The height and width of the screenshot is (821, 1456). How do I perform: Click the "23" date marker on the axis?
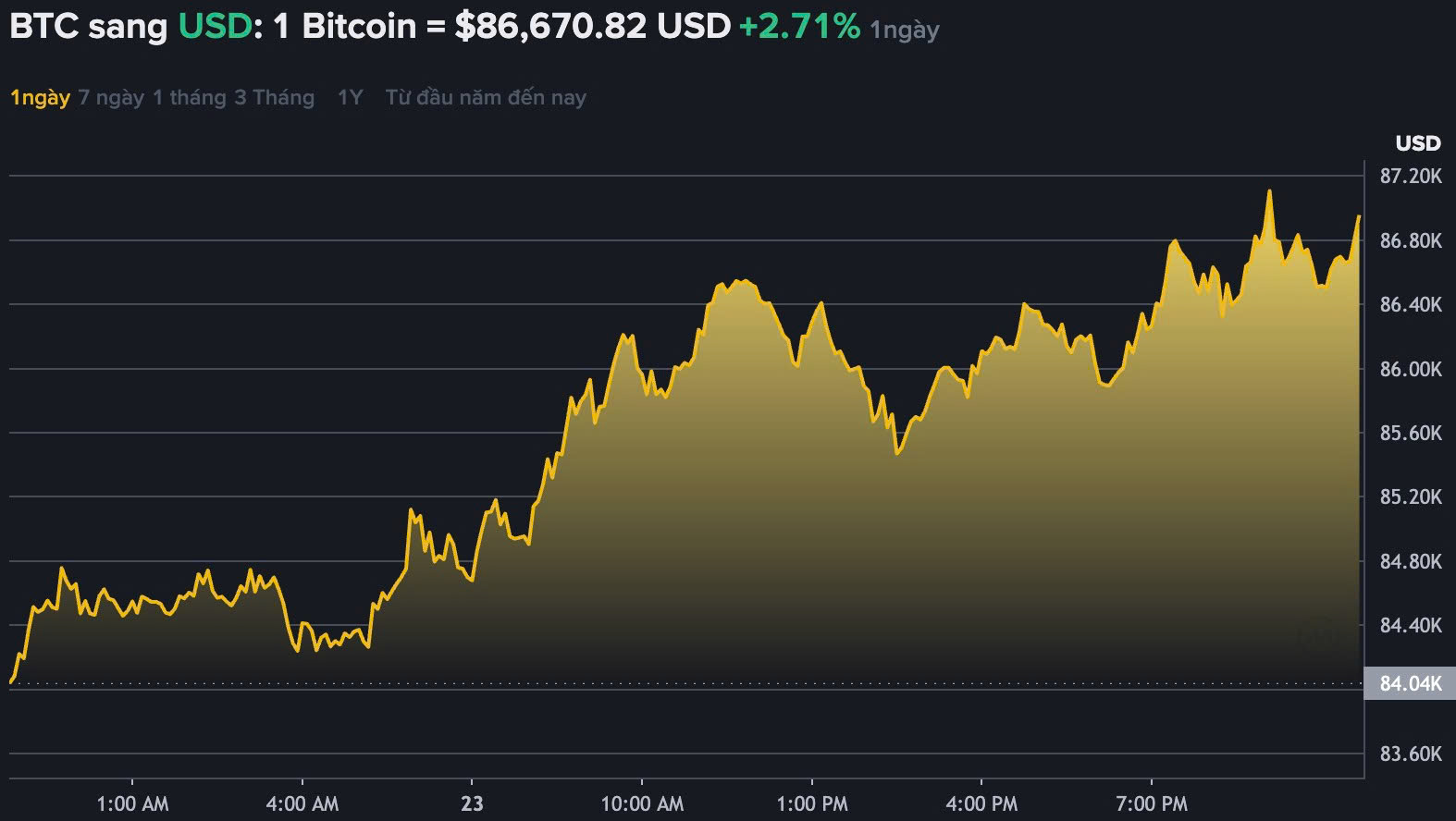tap(472, 803)
